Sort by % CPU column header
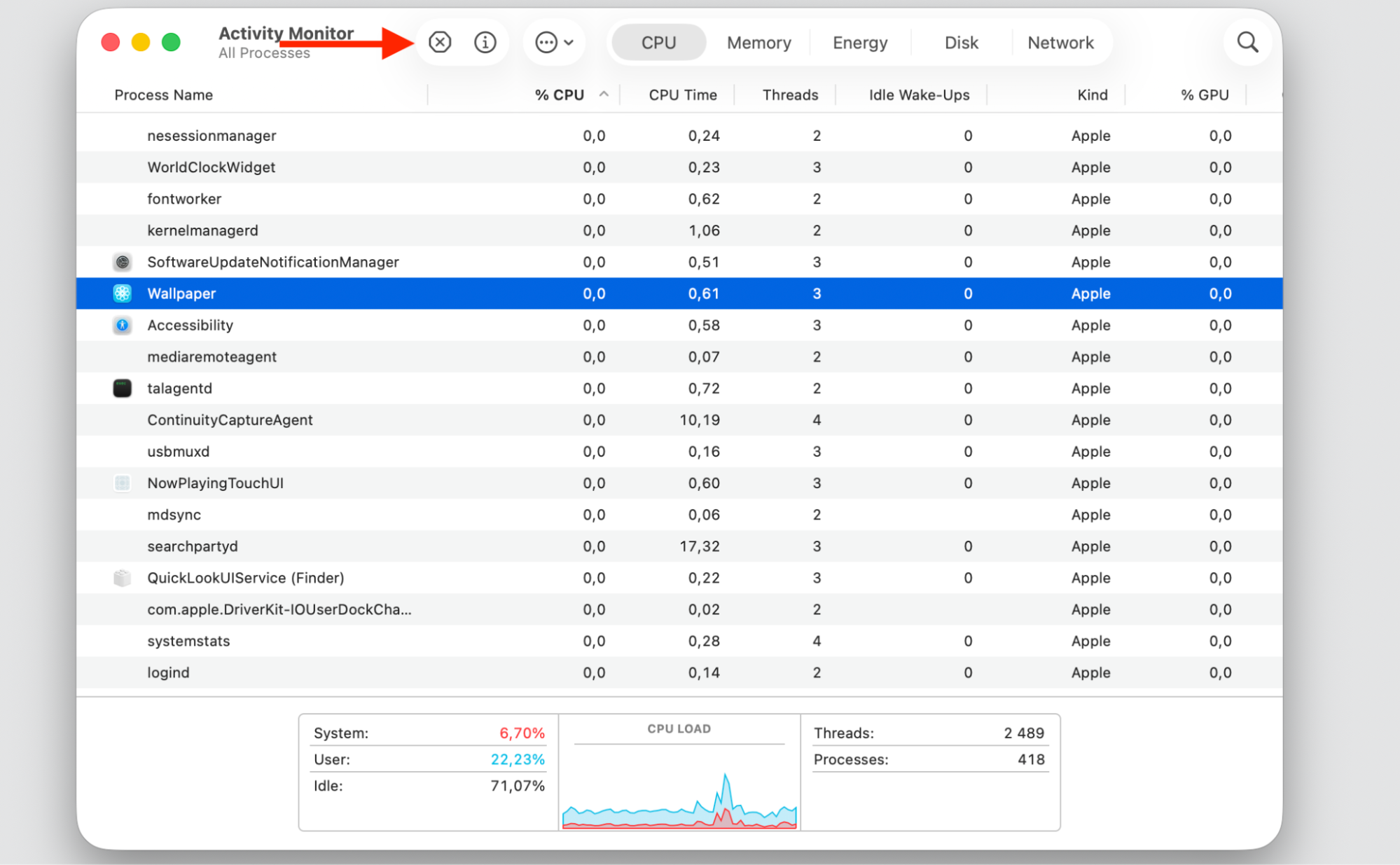This screenshot has width=1400, height=865. click(559, 95)
